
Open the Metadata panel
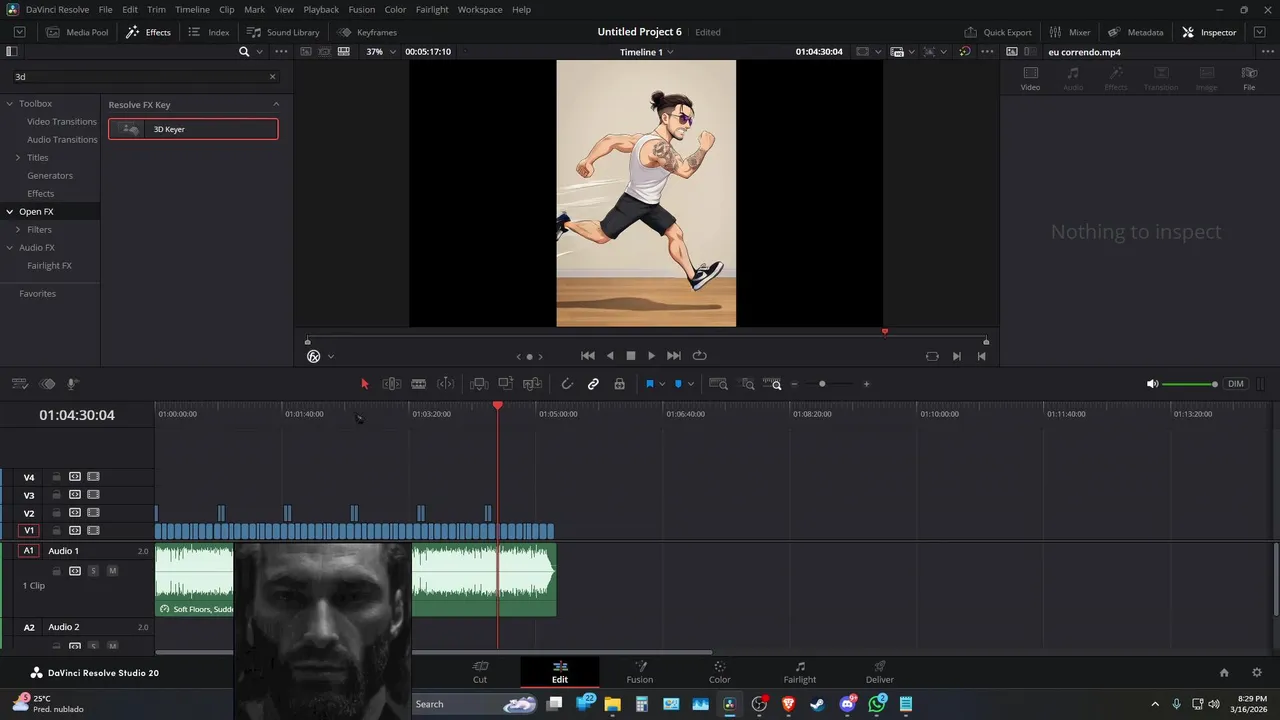tap(1135, 32)
